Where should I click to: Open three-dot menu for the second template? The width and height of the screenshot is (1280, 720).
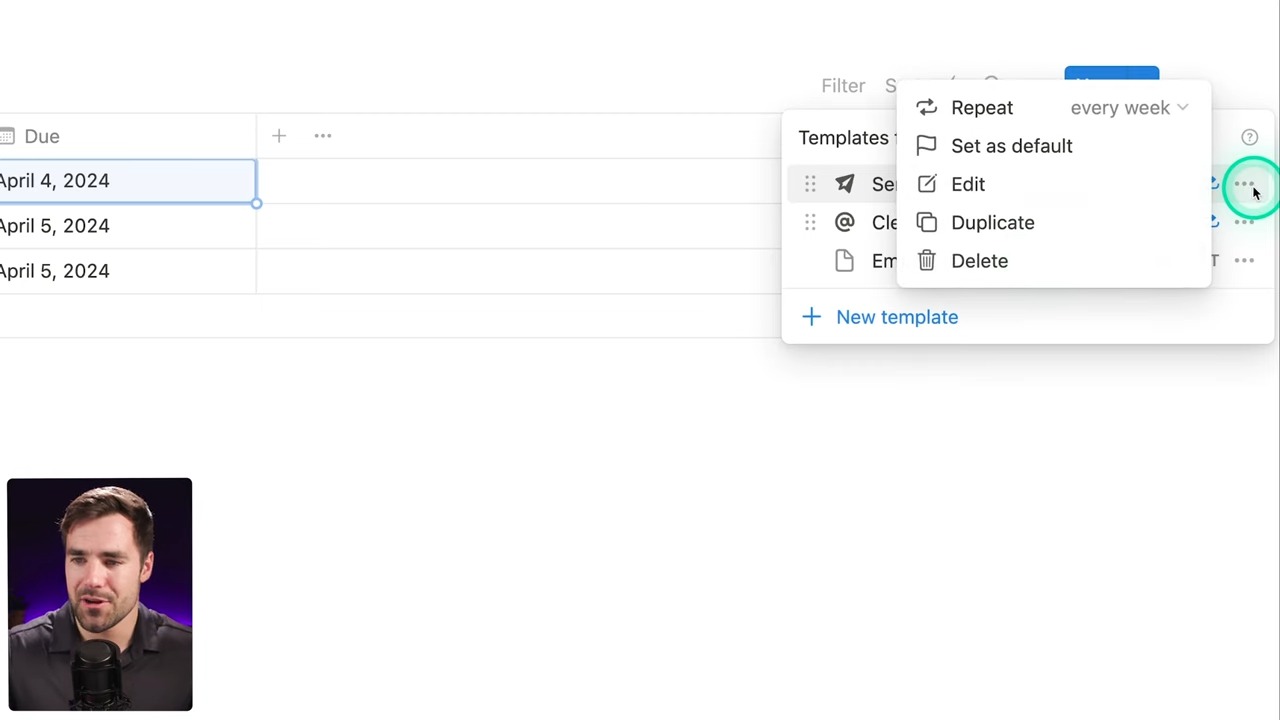coord(1244,222)
